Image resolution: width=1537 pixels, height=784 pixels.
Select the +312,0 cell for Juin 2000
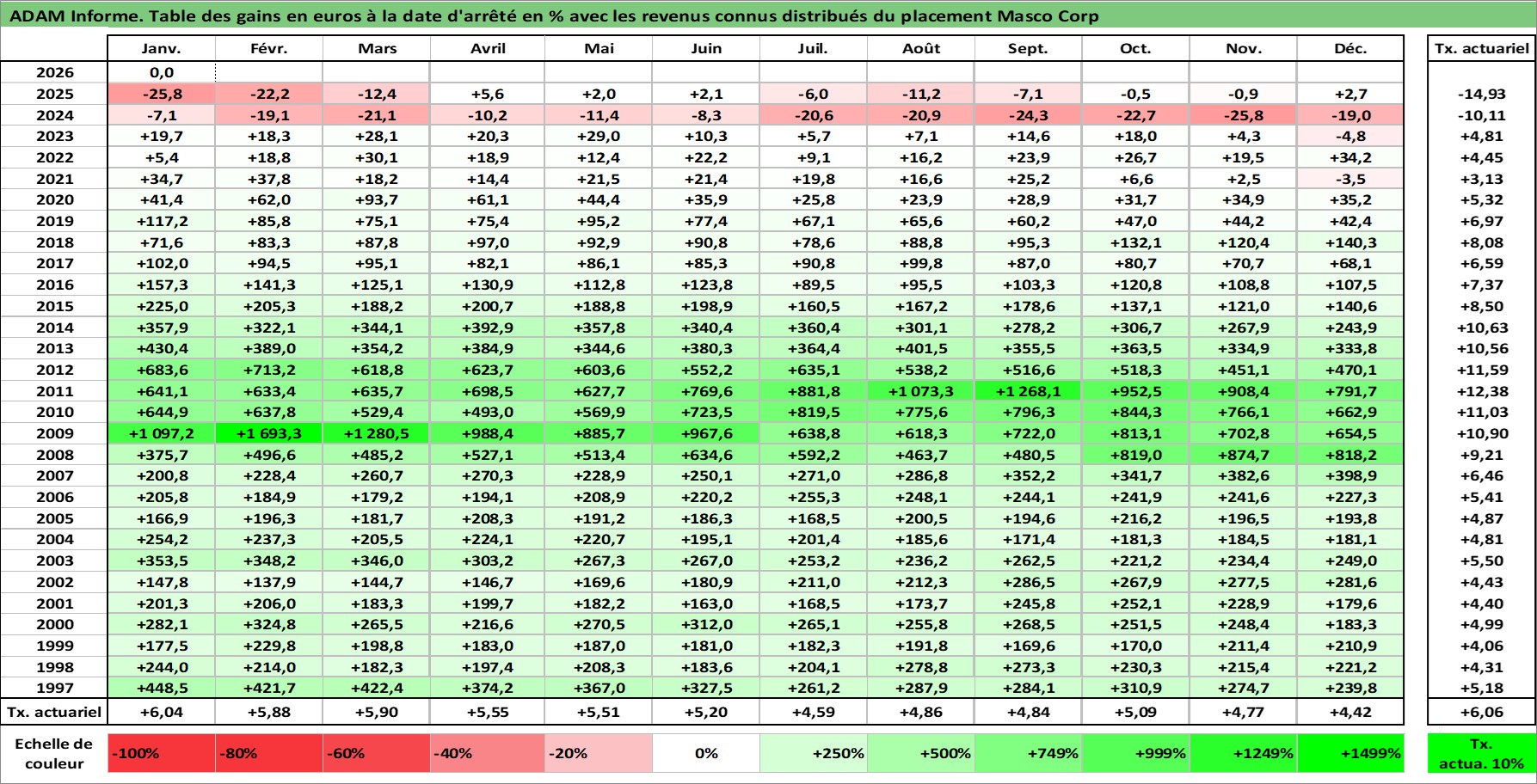[x=706, y=624]
